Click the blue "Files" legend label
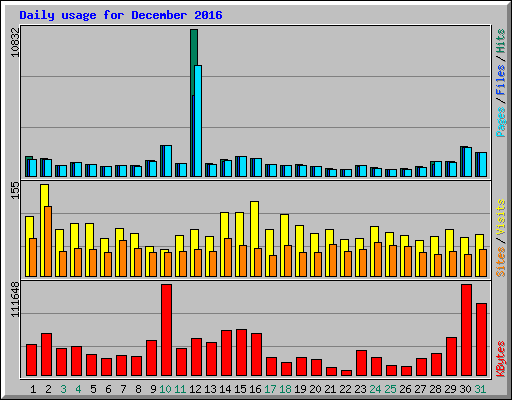This screenshot has width=512, height=400. pyautogui.click(x=501, y=80)
